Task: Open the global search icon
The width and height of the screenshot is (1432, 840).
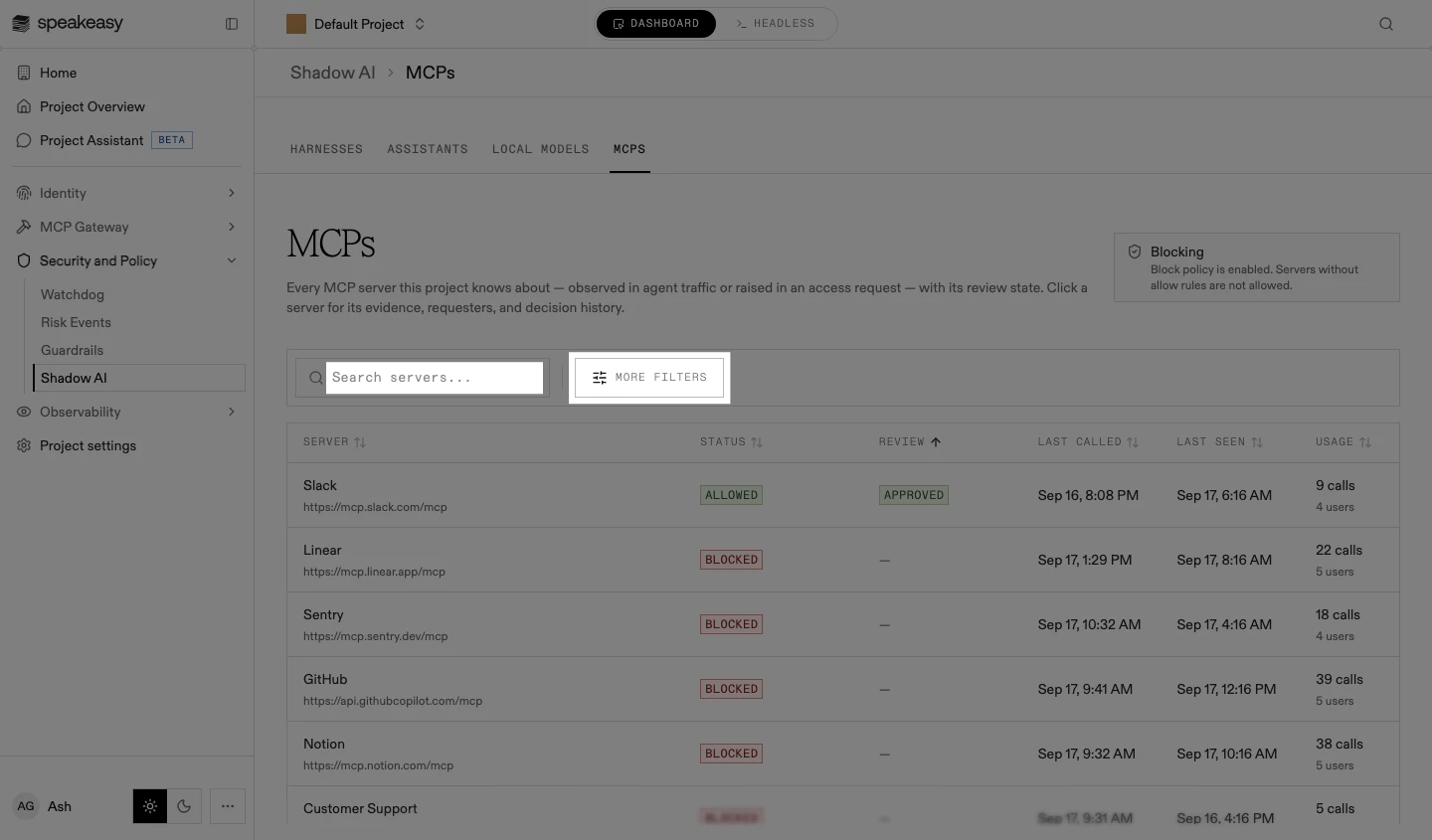Action: [x=1386, y=24]
